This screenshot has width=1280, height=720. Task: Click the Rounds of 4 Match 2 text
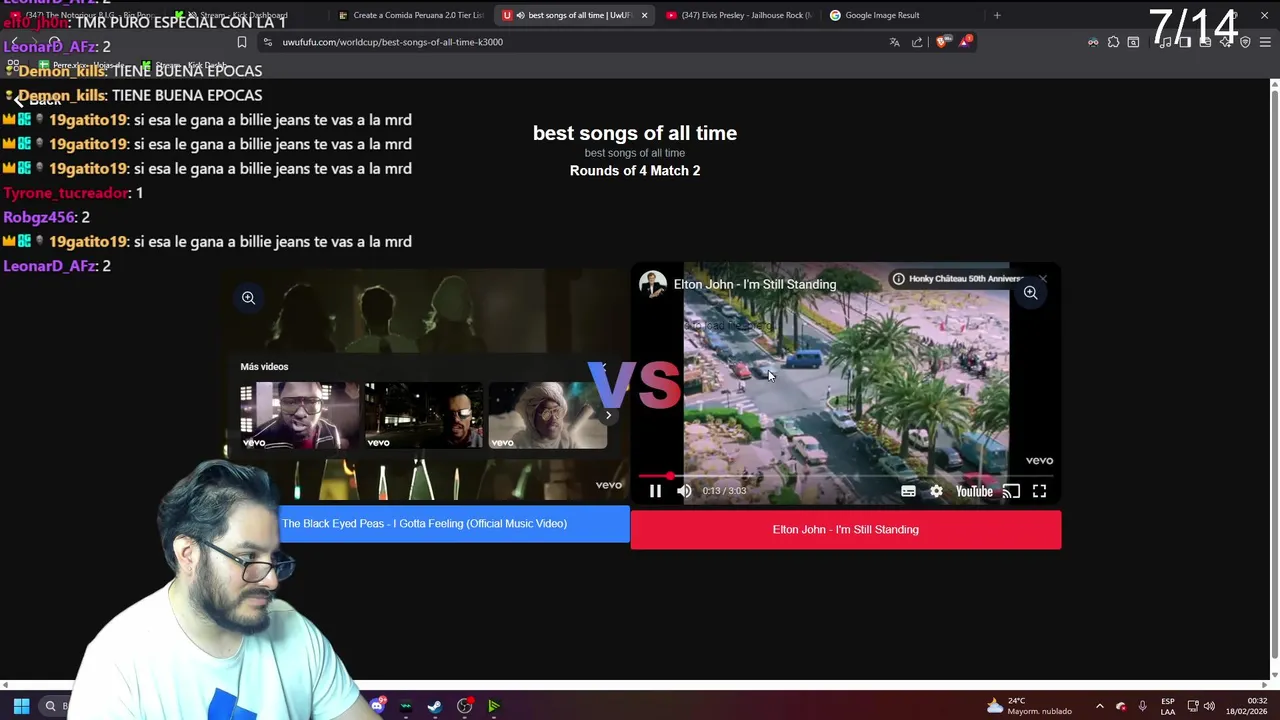tap(635, 171)
